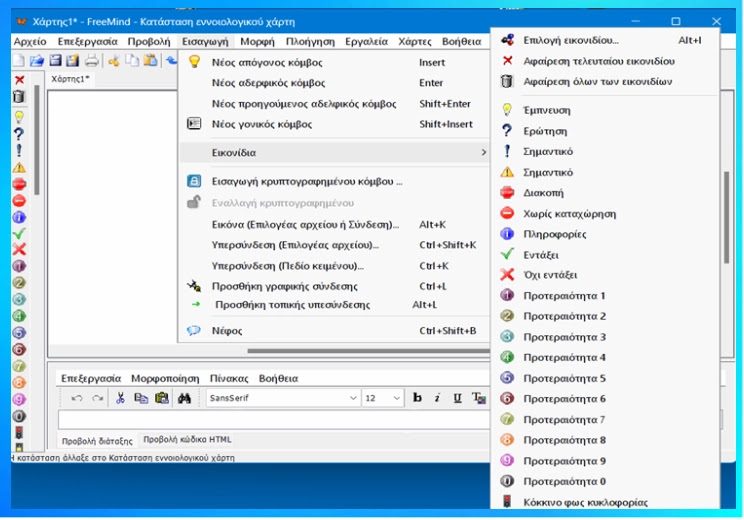Select Επιλογή εικονιδίου in icons submenu
Image resolution: width=744 pixels, height=520 pixels.
pos(605,40)
